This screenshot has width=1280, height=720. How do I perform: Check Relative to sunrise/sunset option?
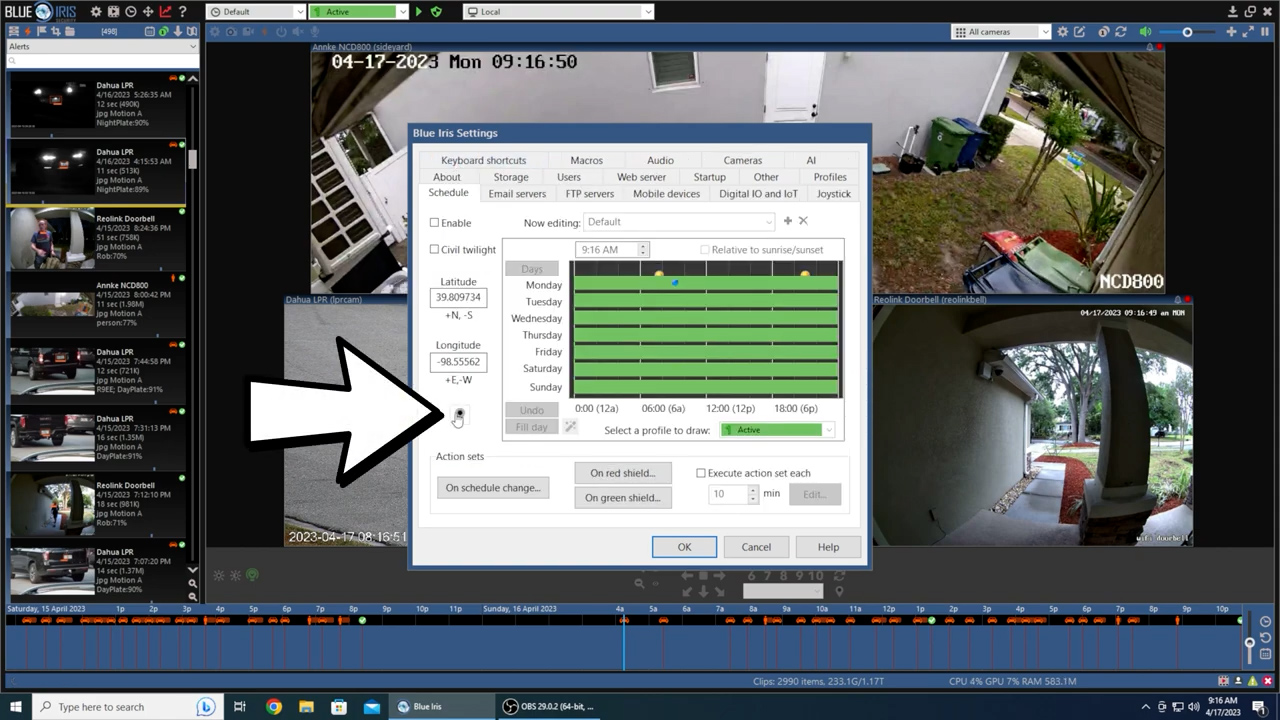click(705, 250)
